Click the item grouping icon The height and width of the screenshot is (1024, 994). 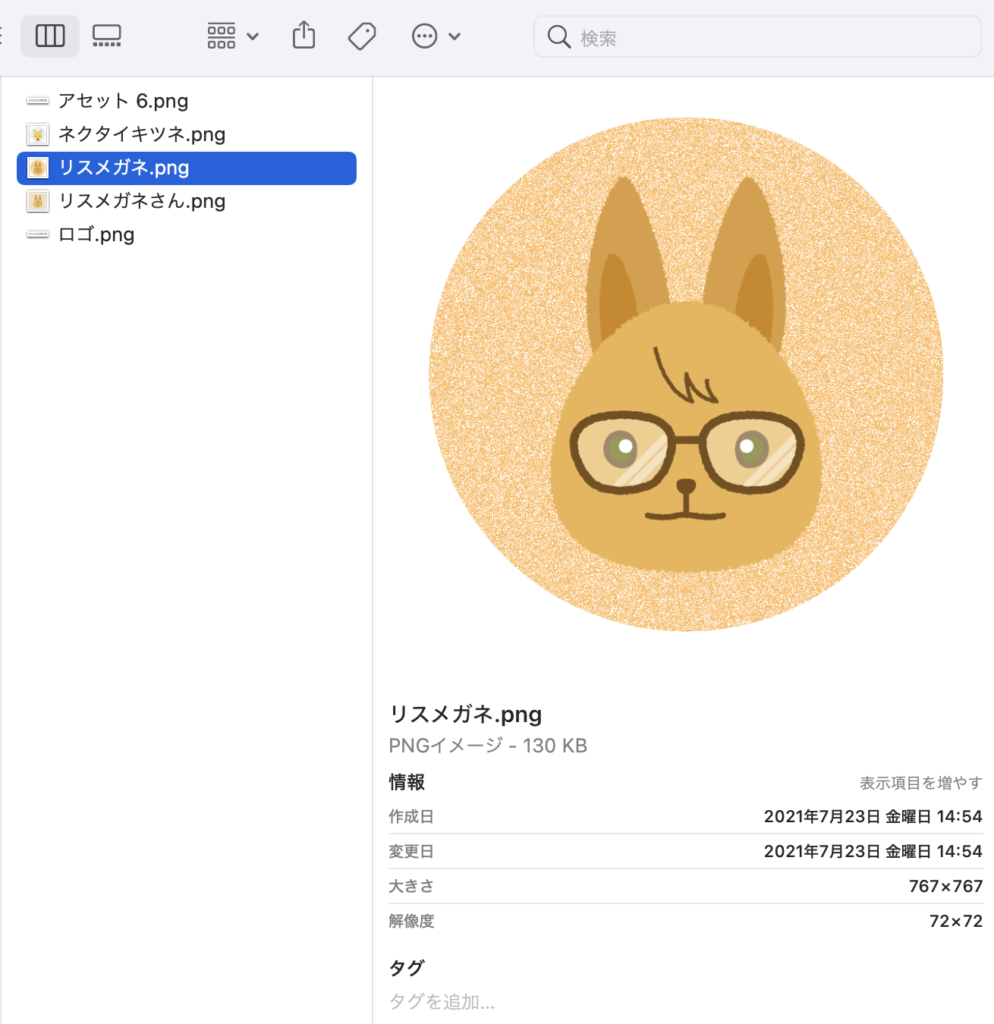pos(221,35)
